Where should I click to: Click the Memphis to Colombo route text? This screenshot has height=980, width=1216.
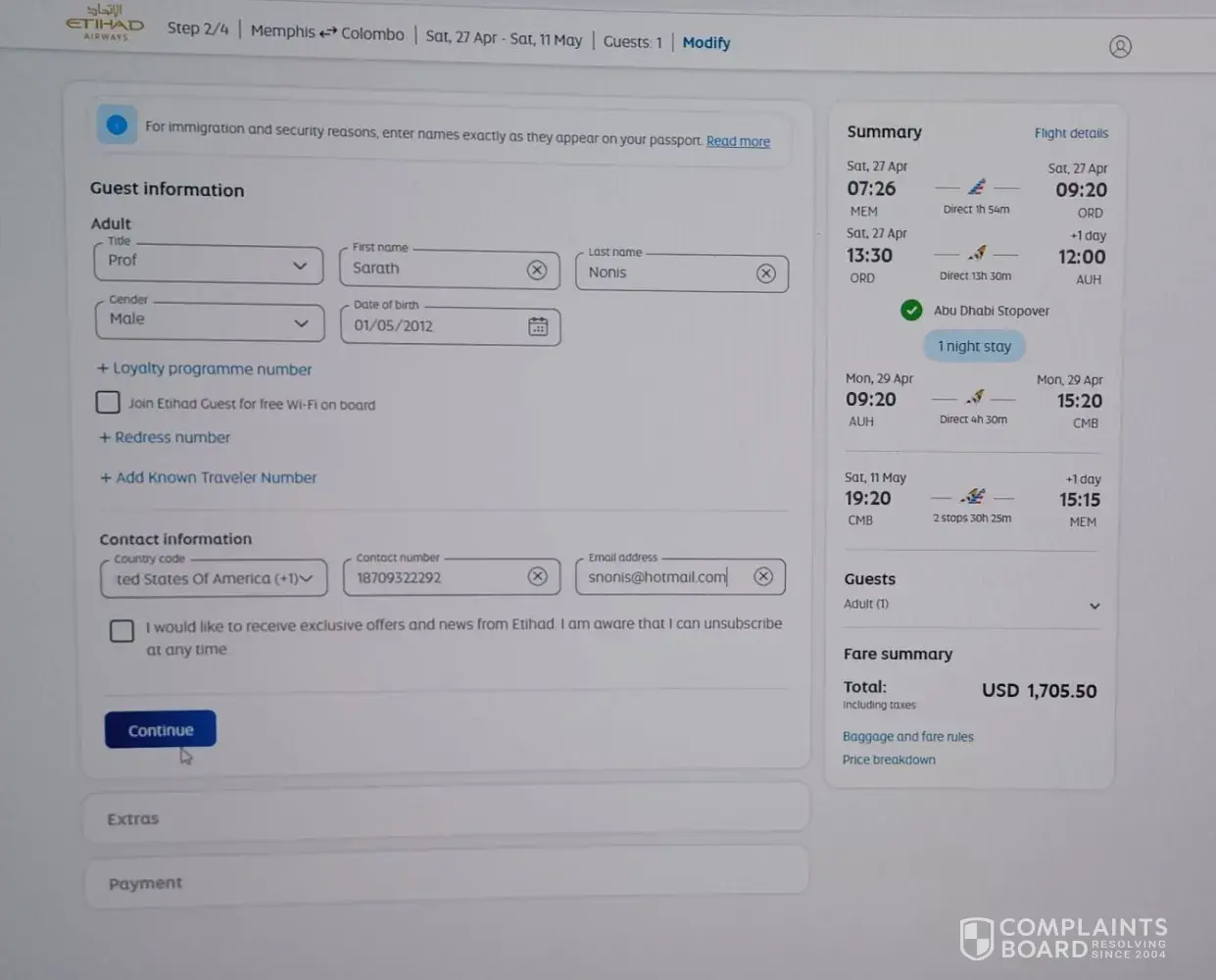326,32
